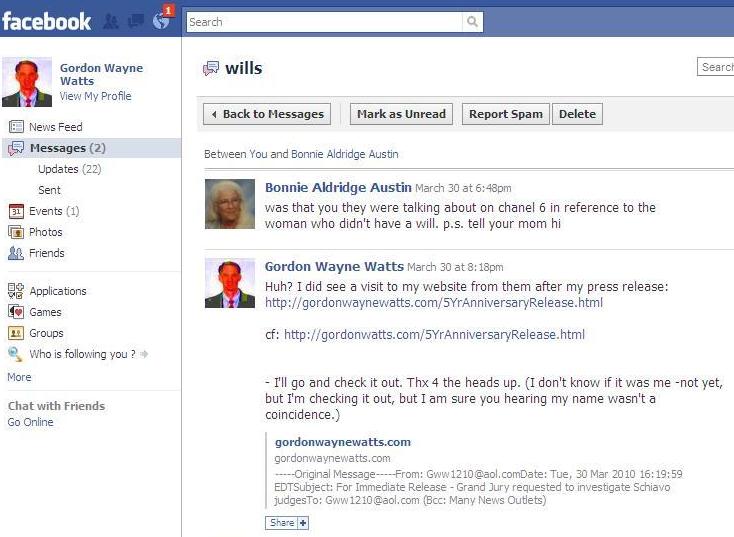Click the Applications icon
The height and width of the screenshot is (537, 734).
(x=16, y=291)
